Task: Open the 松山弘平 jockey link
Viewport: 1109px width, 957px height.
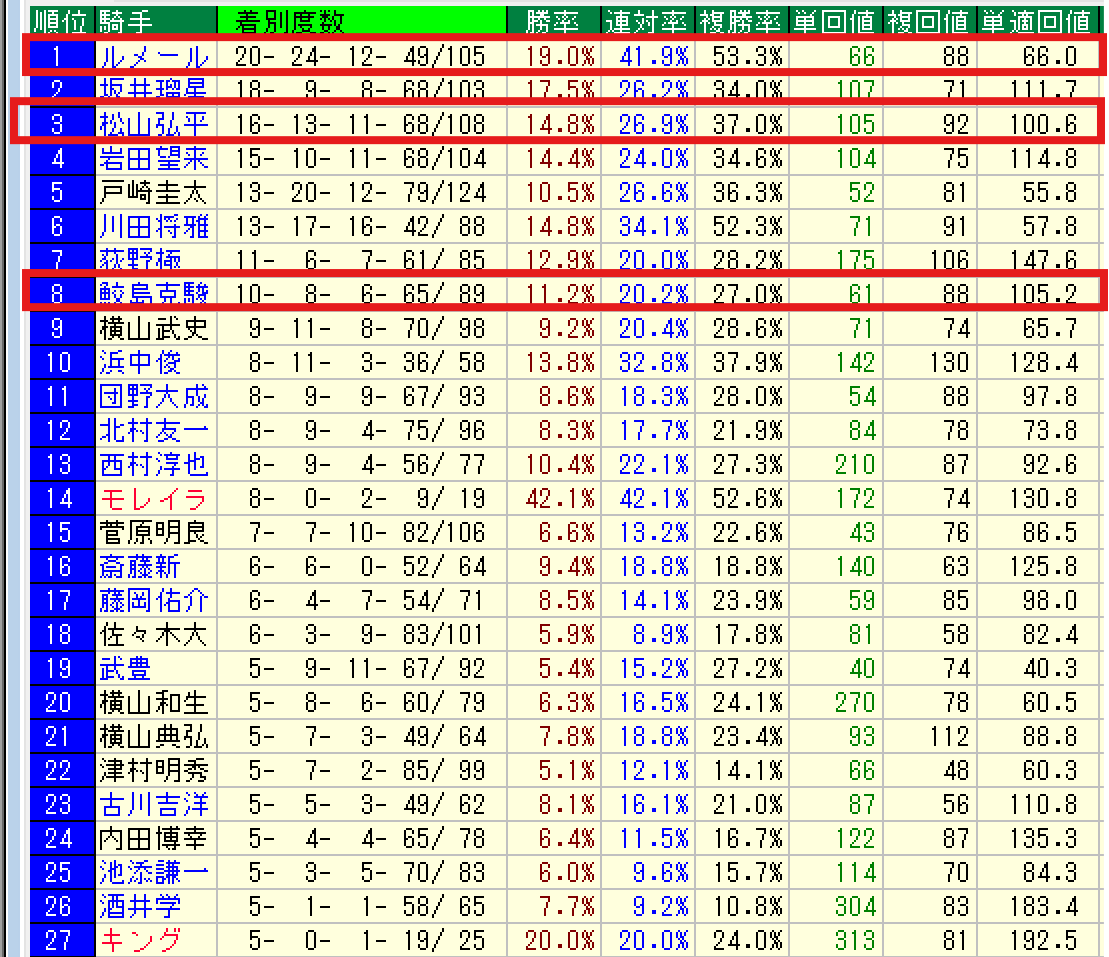Action: (154, 124)
